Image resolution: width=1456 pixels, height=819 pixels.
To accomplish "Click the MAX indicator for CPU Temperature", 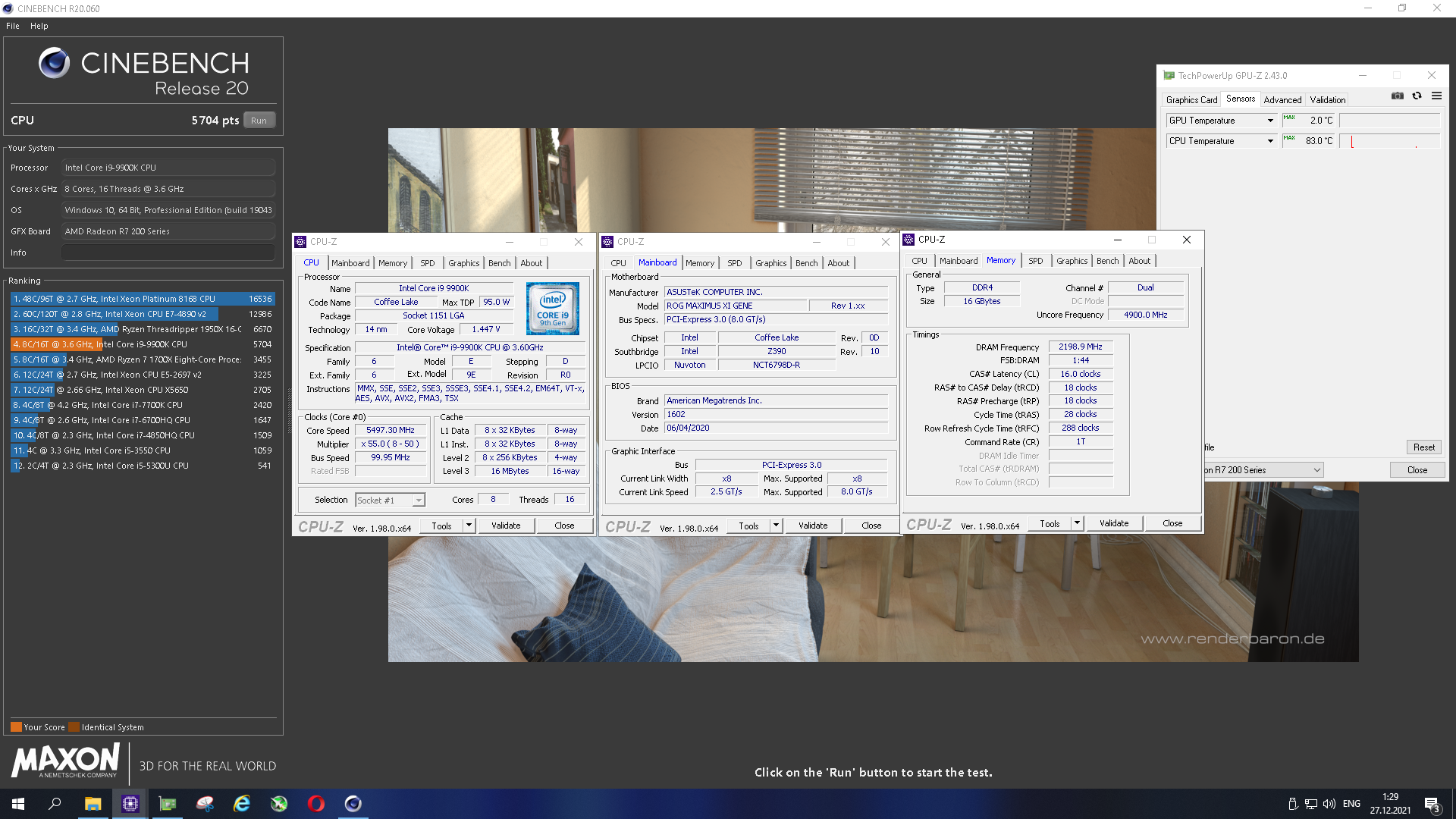I will [x=1289, y=138].
